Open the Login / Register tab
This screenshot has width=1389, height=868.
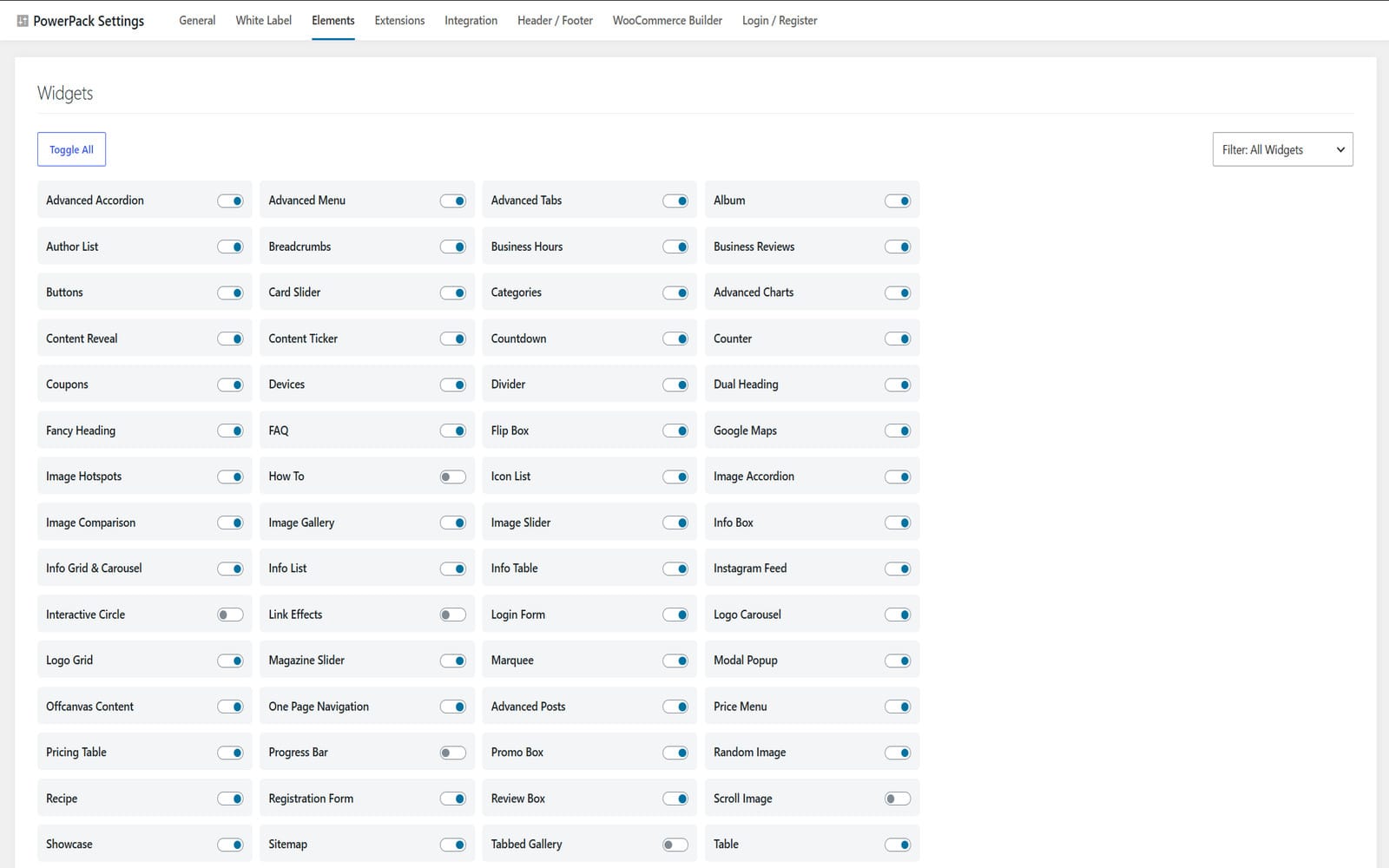coord(780,21)
